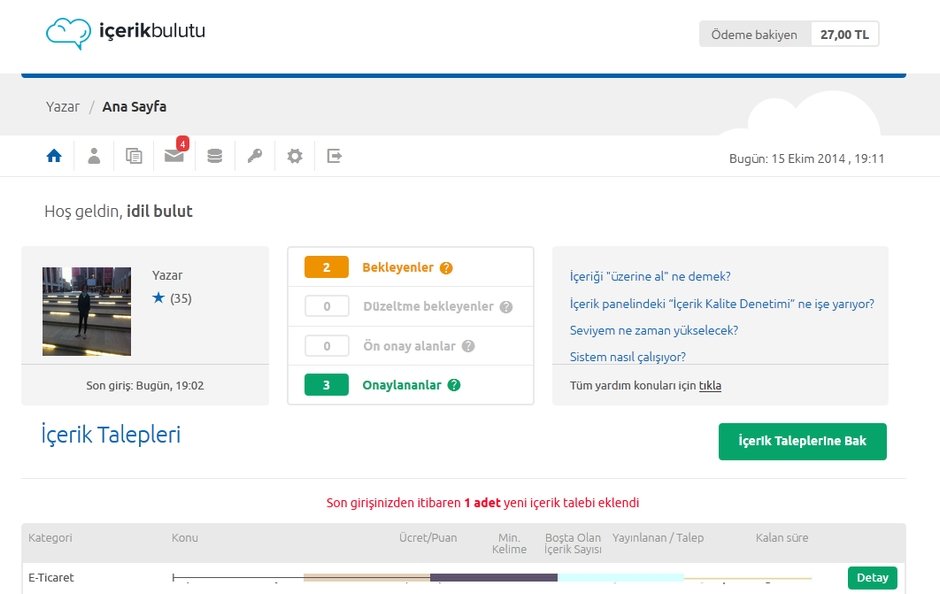940x594 pixels.
Task: Click the coins/payments stack icon
Action: pos(214,156)
